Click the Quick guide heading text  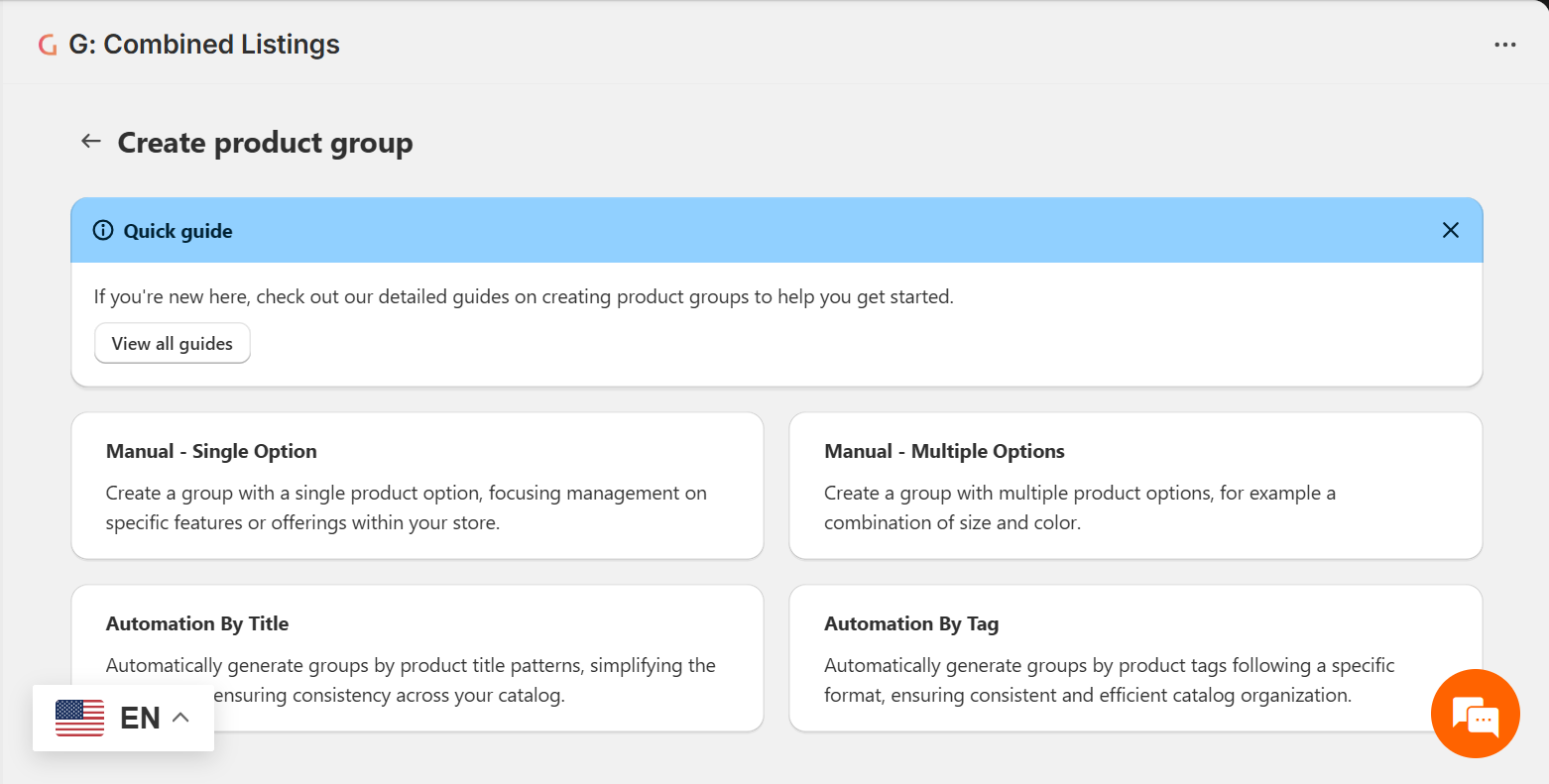(x=179, y=231)
